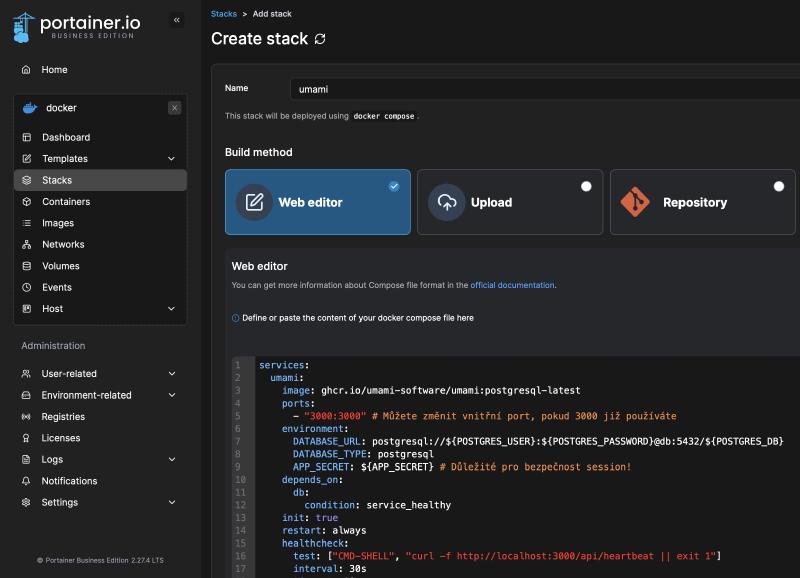Viewport: 800px width, 578px height.
Task: Click the Environment-related drive icon
Action: tap(26, 395)
